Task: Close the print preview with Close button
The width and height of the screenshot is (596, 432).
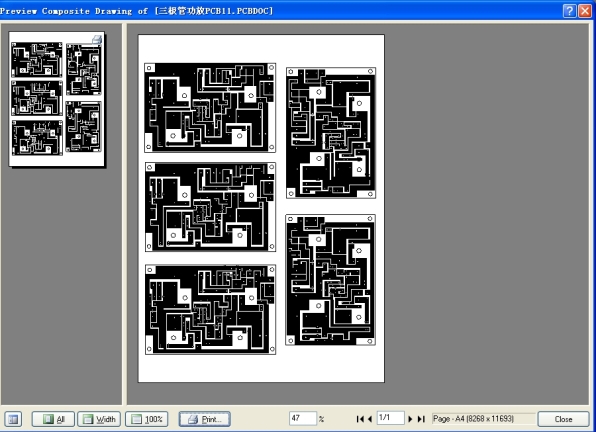Action: (563, 419)
